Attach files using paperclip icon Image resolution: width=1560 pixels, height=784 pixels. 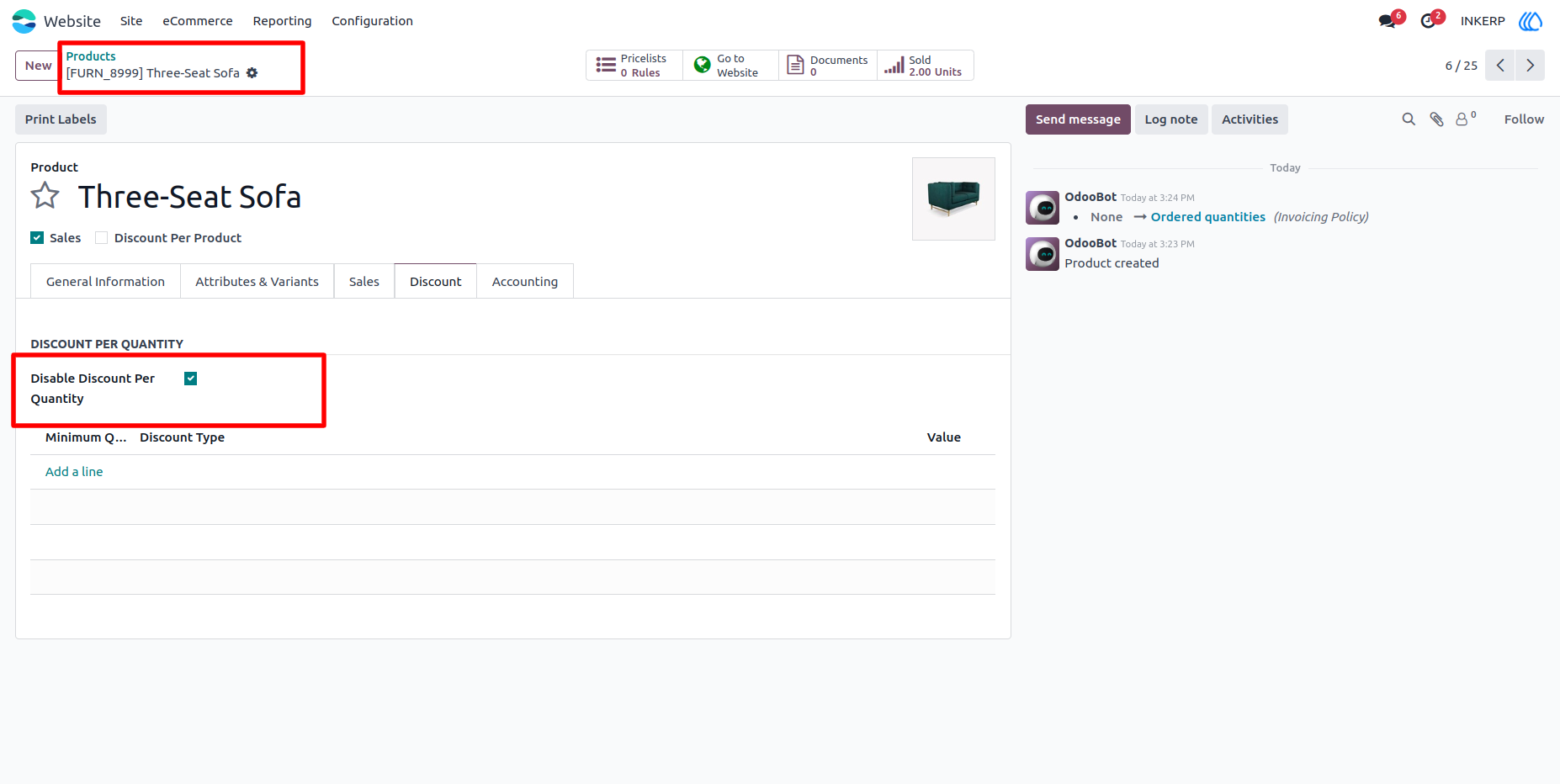point(1436,119)
